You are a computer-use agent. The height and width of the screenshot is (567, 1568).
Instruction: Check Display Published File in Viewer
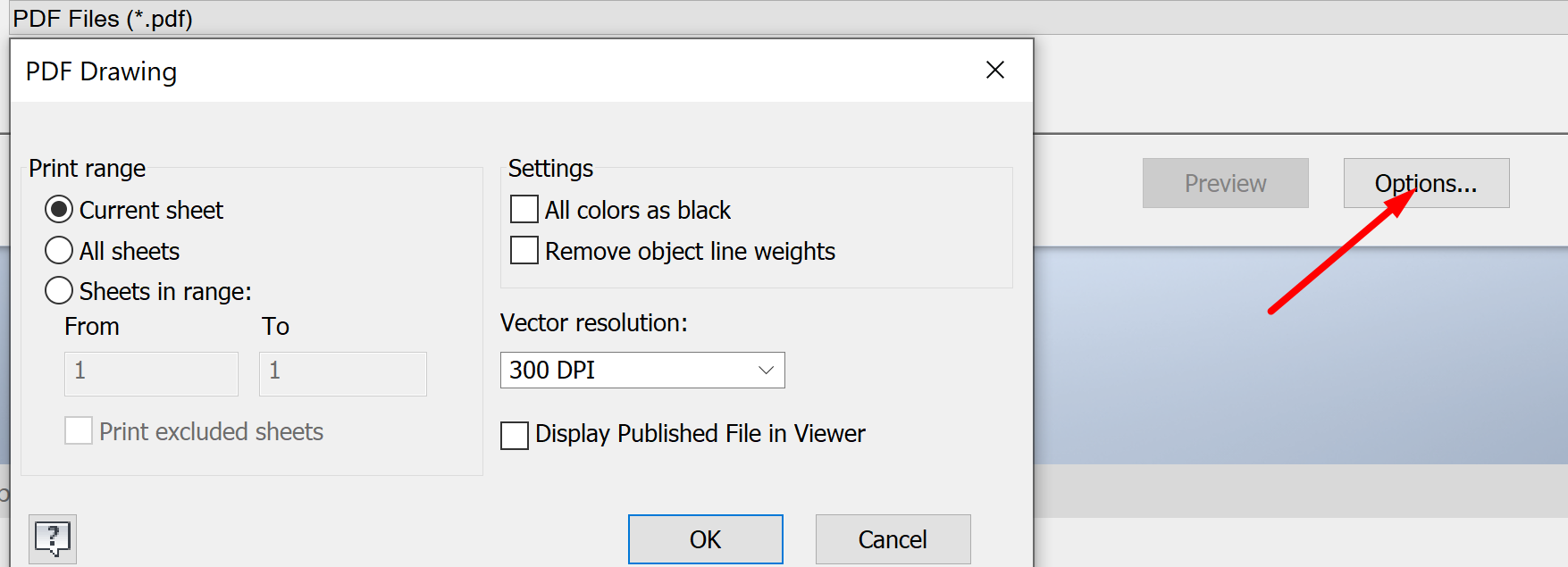coord(514,435)
